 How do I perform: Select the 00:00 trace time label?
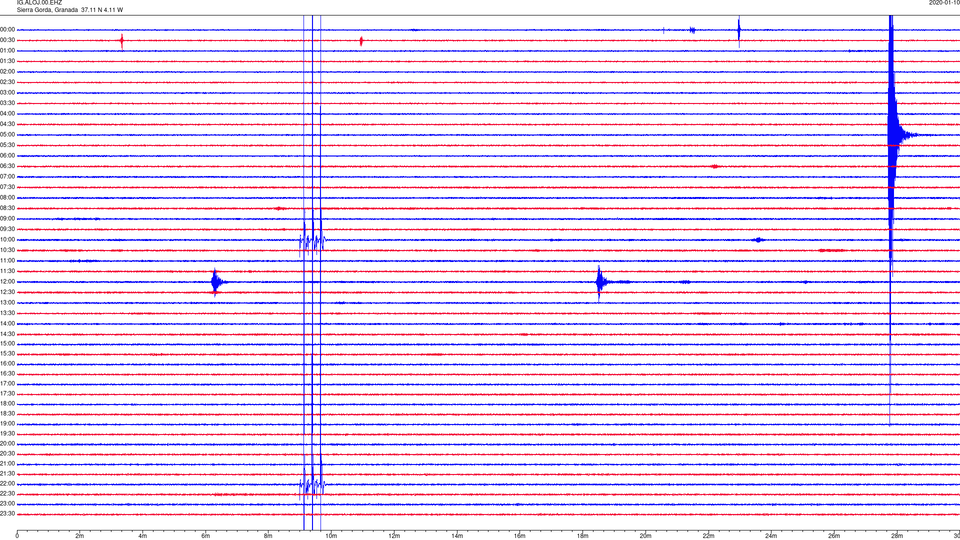click(7, 29)
